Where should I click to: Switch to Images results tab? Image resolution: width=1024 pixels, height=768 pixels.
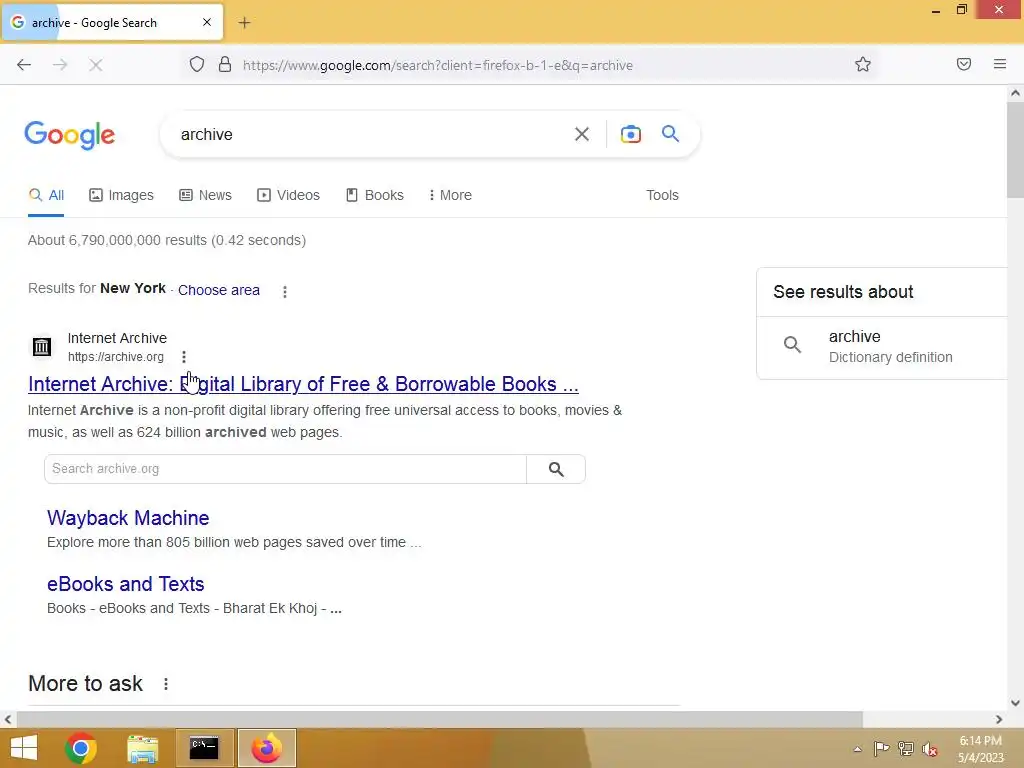[121, 195]
